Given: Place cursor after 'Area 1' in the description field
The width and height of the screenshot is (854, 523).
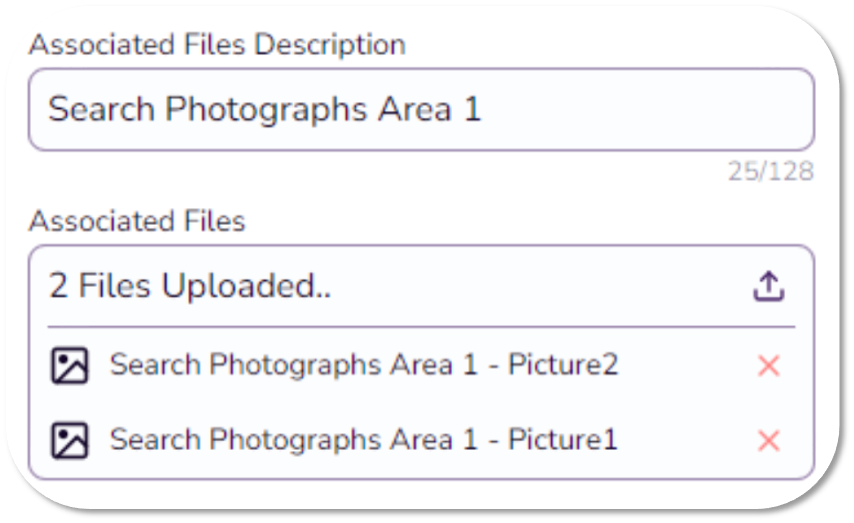Looking at the screenshot, I should [x=484, y=109].
